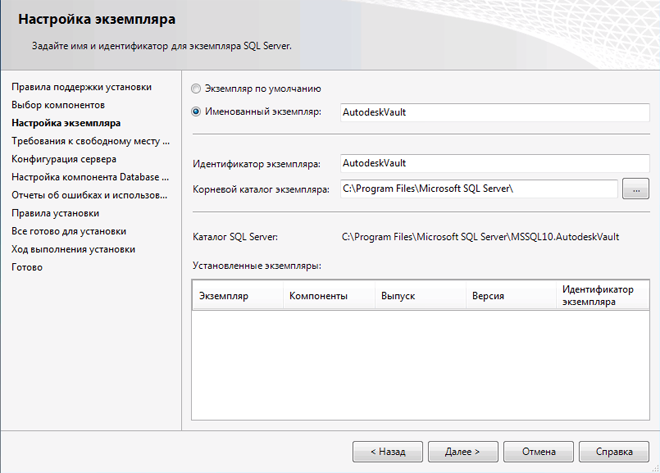This screenshot has height=473, width=660.
Task: Click the 'Идентификатор экземпляра' input field
Action: coord(495,163)
